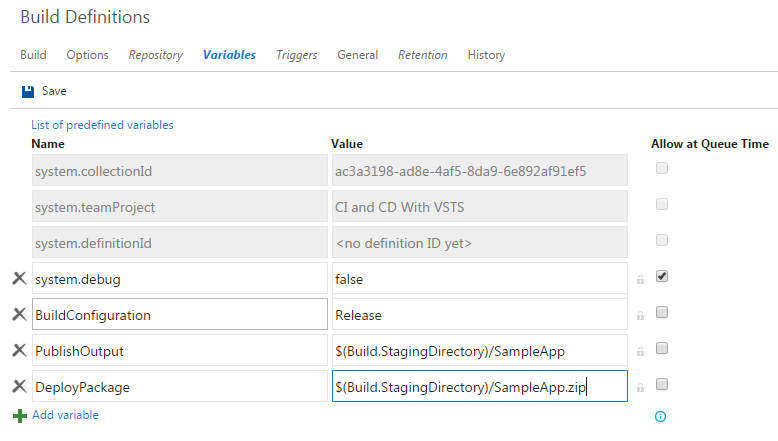778x441 pixels.
Task: Click the BuildConfiguration value field
Action: pos(479,315)
